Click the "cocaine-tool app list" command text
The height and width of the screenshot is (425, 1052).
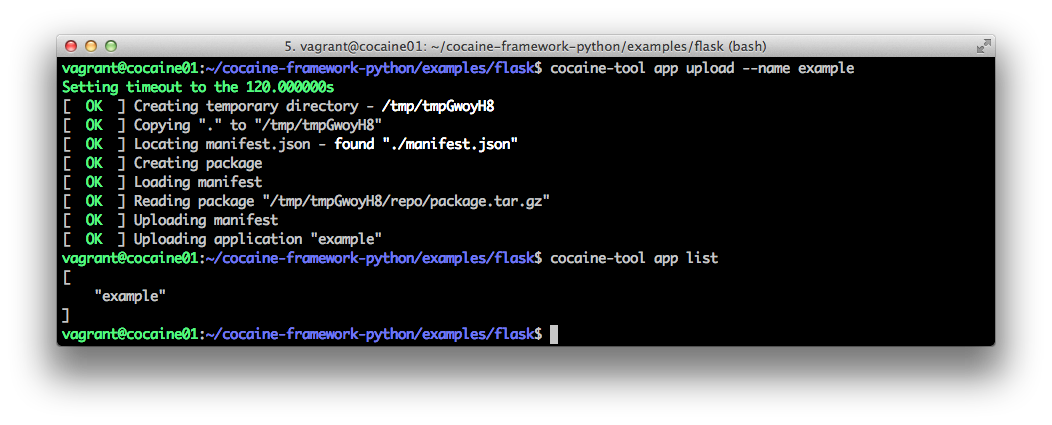coord(634,258)
